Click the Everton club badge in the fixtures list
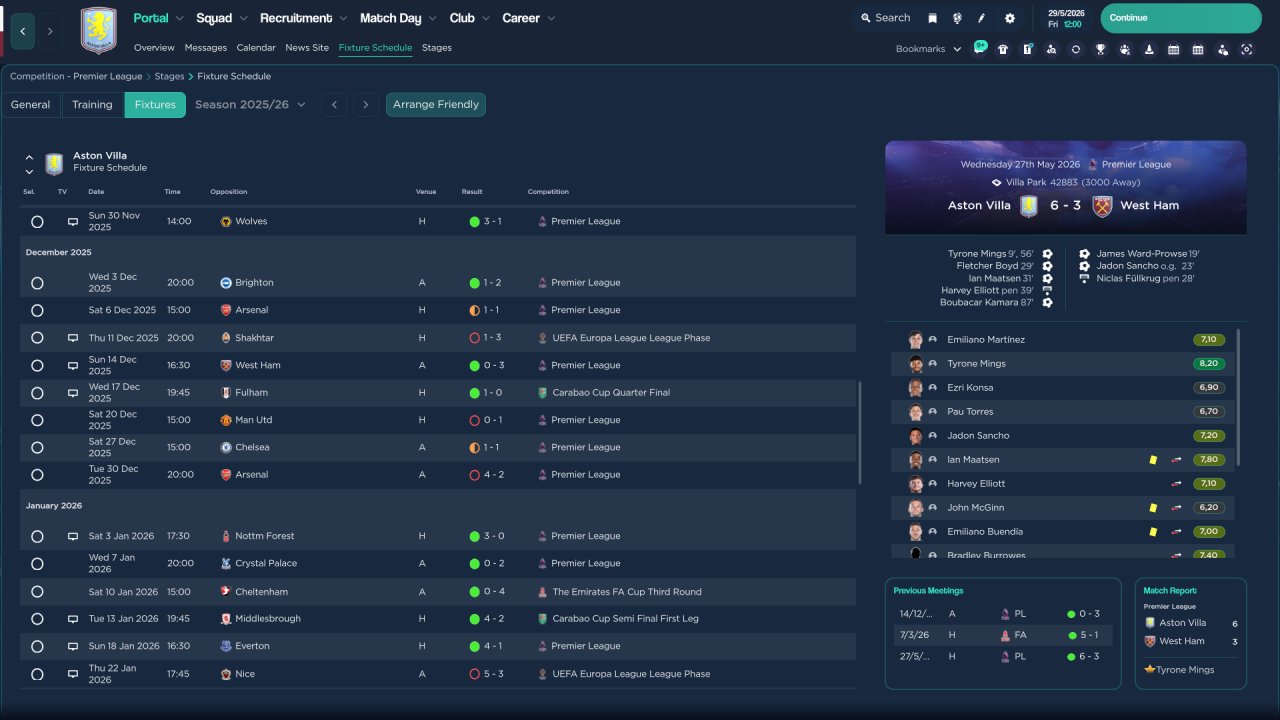This screenshot has height=720, width=1280. (x=226, y=646)
